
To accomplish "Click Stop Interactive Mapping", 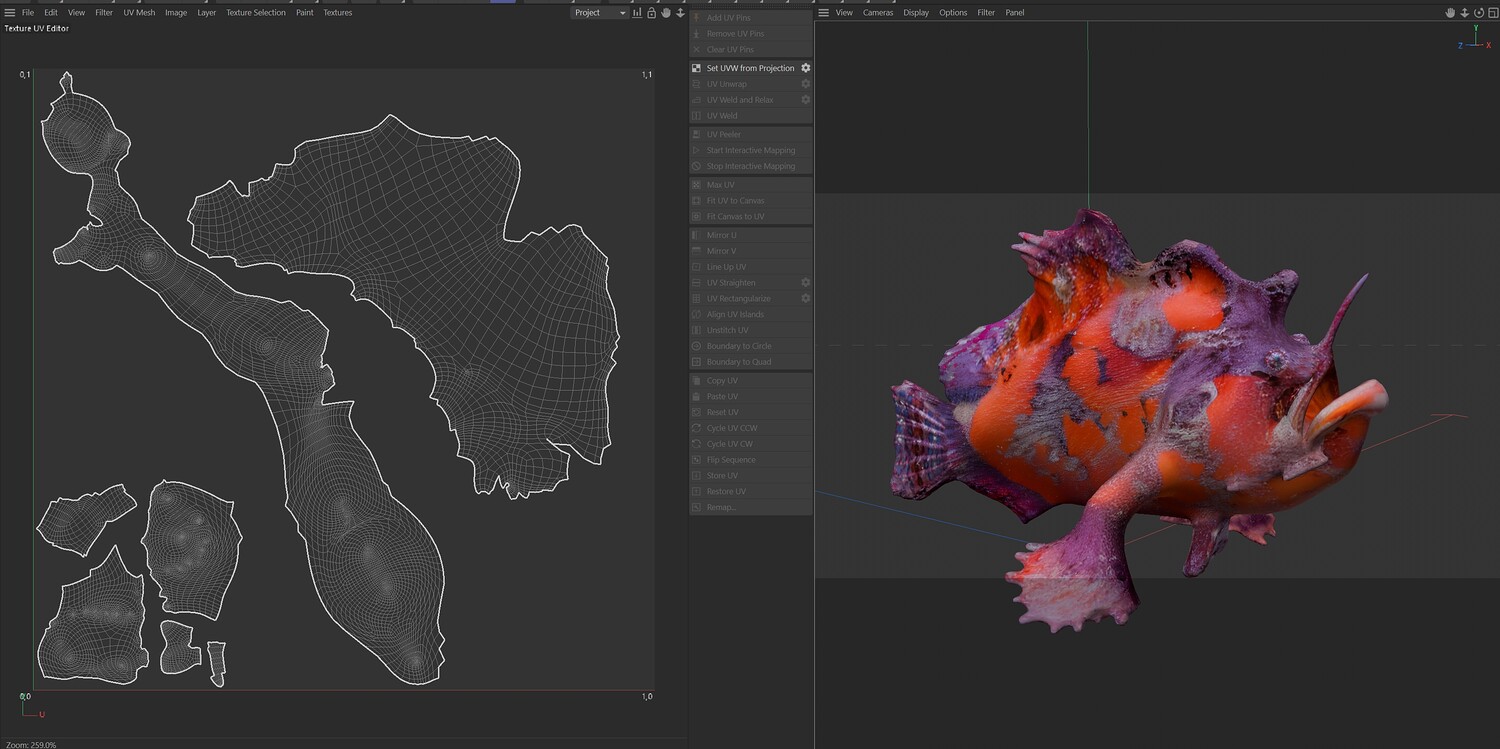I will point(751,167).
